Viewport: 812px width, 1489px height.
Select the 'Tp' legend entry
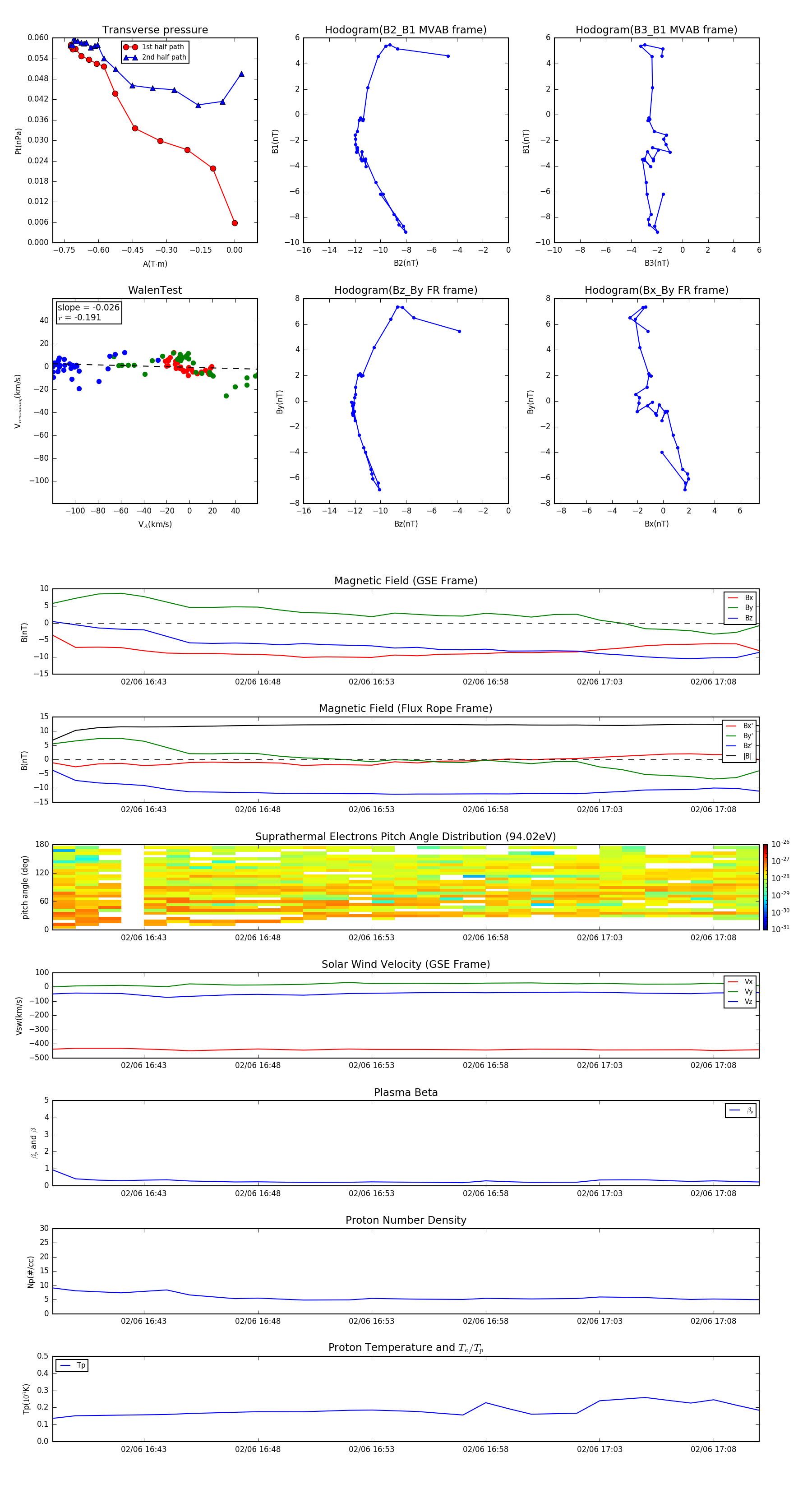73,1365
